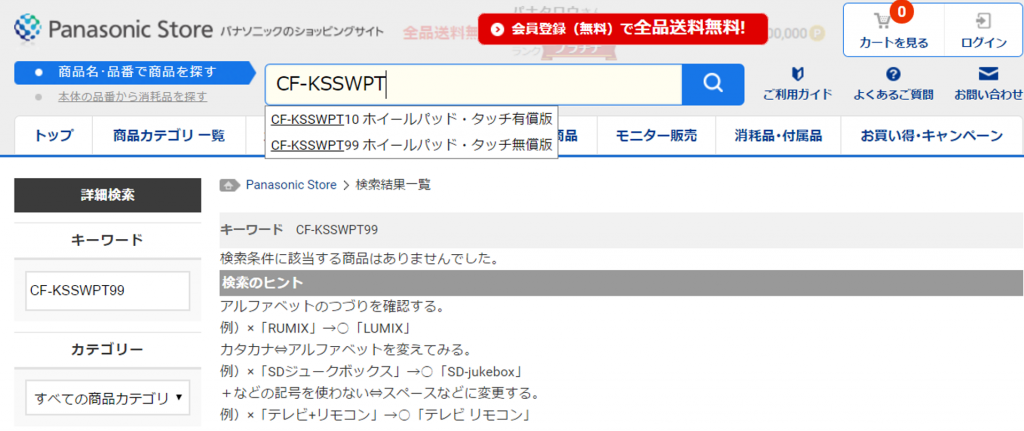The image size is (1024, 431).
Task: Open the FAQ question mark icon
Action: point(893,74)
